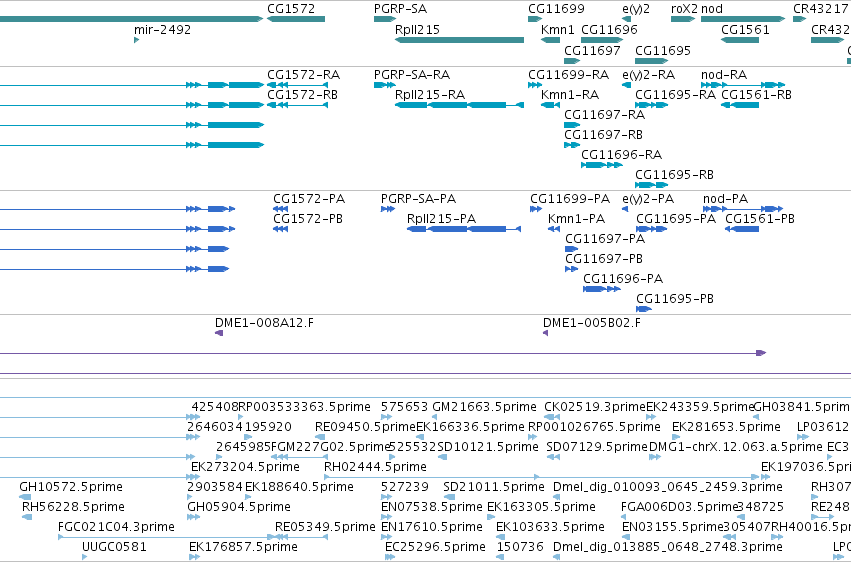
Task: Click the EK188640.5prime EST label
Action: pyautogui.click(x=299, y=487)
